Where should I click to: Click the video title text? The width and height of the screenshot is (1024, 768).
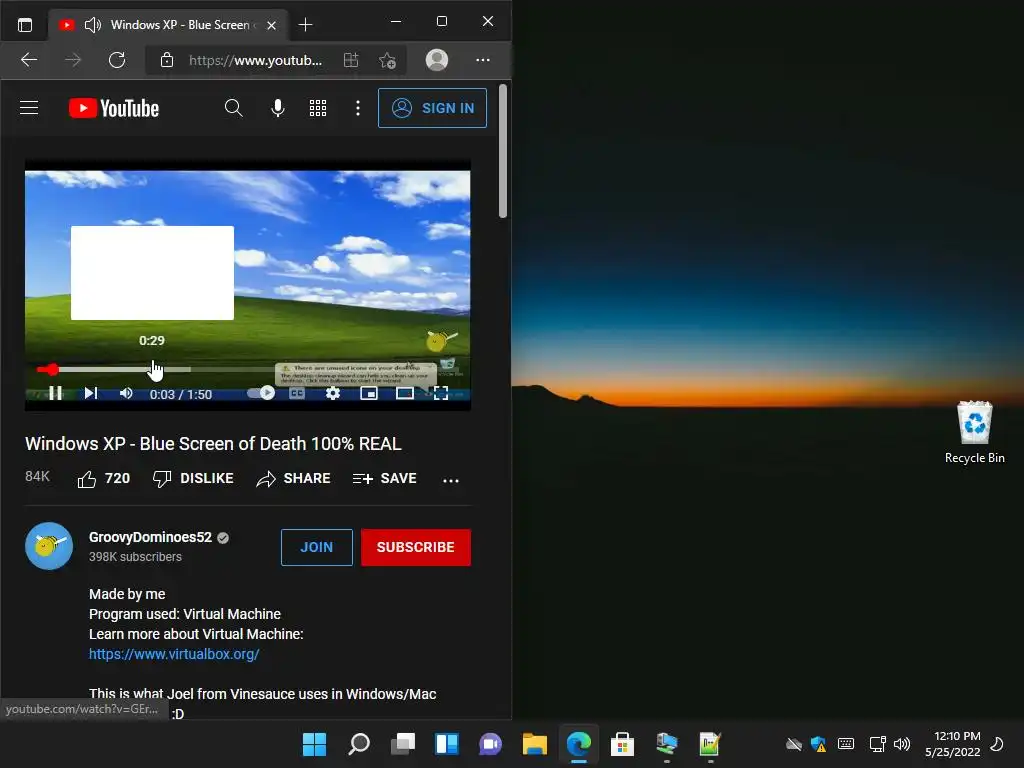pos(213,443)
